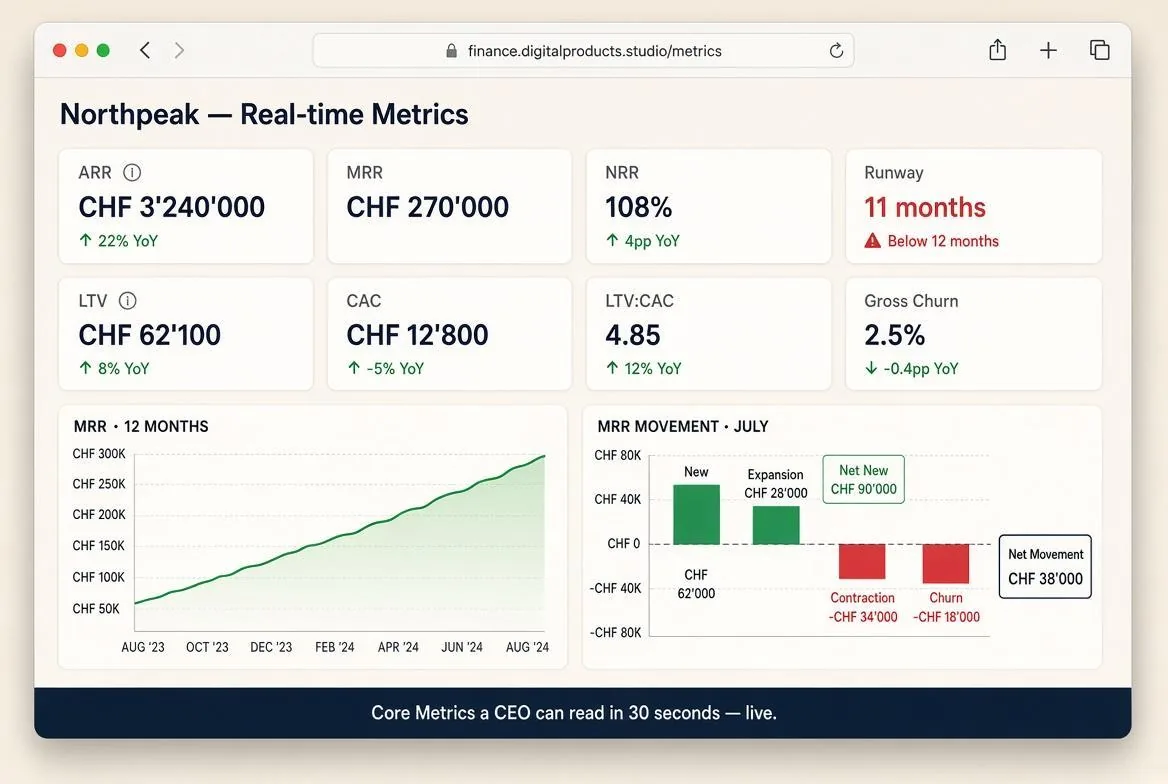Viewport: 1168px width, 784px height.
Task: Click the Contraction -CHF 34'000 label
Action: click(863, 607)
